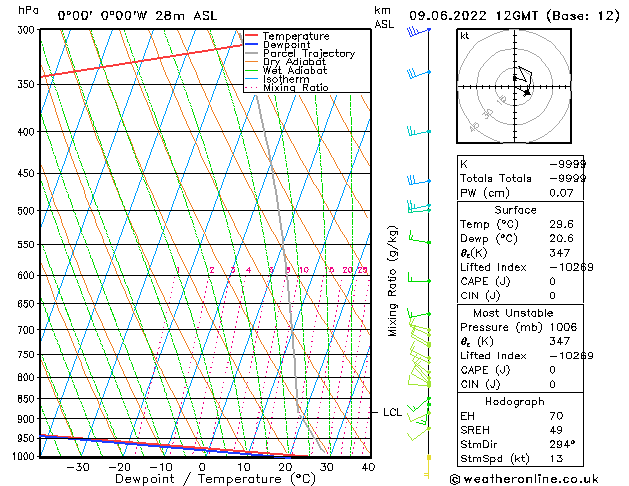Click the PW (cm) value 0.07
The height and width of the screenshot is (486, 629).
[x=561, y=193]
